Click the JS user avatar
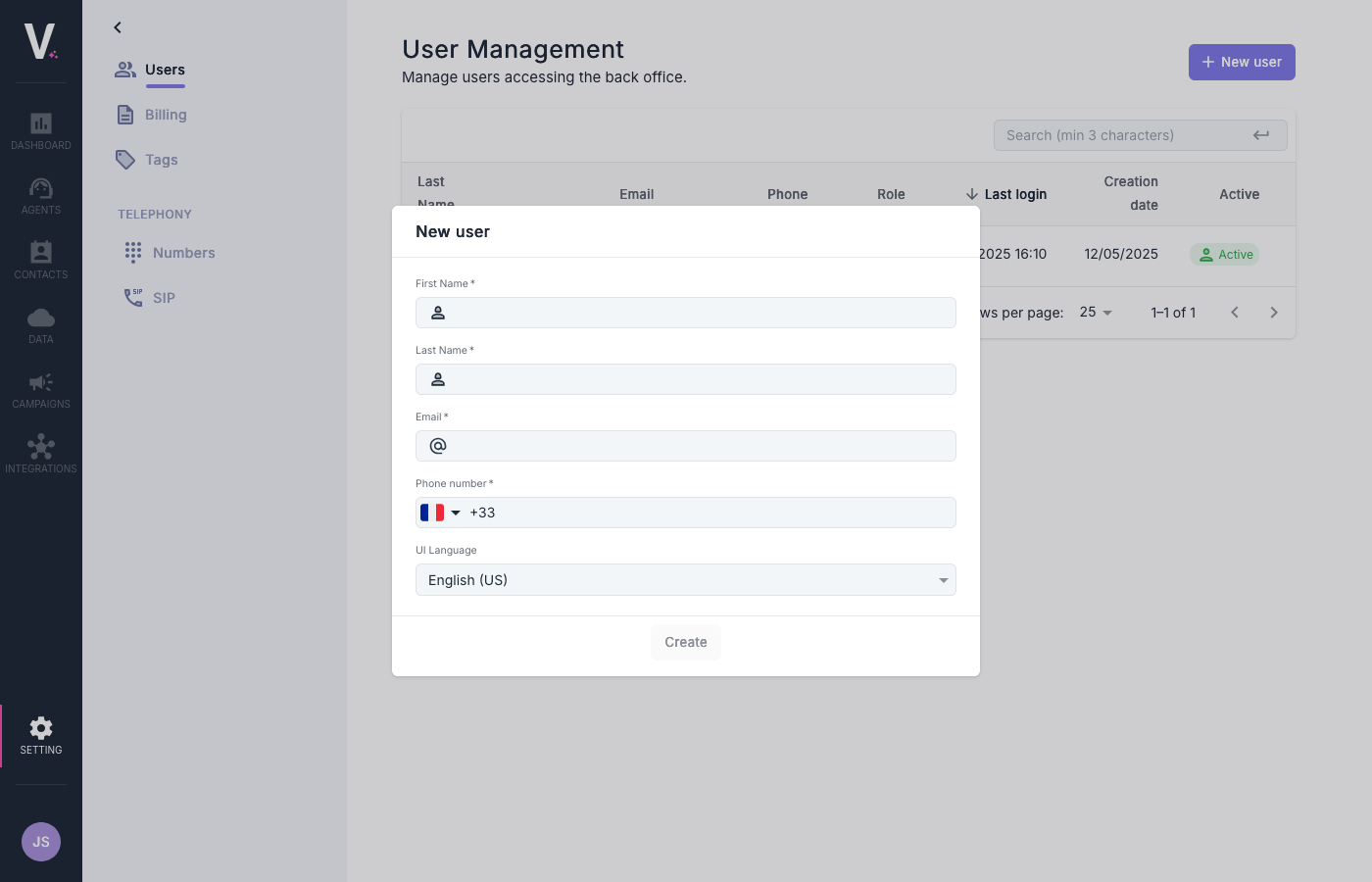Screen dimensions: 1372x882 (x=40, y=842)
